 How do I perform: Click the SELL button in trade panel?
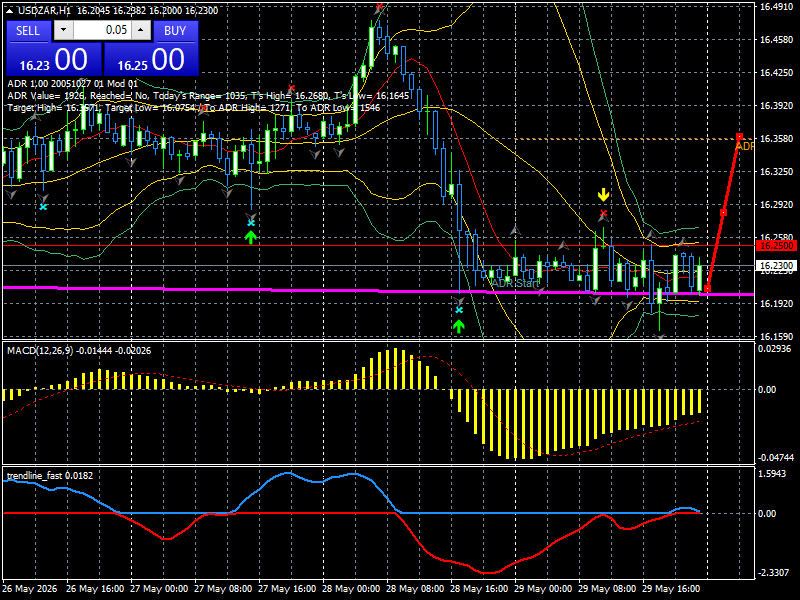coord(28,31)
